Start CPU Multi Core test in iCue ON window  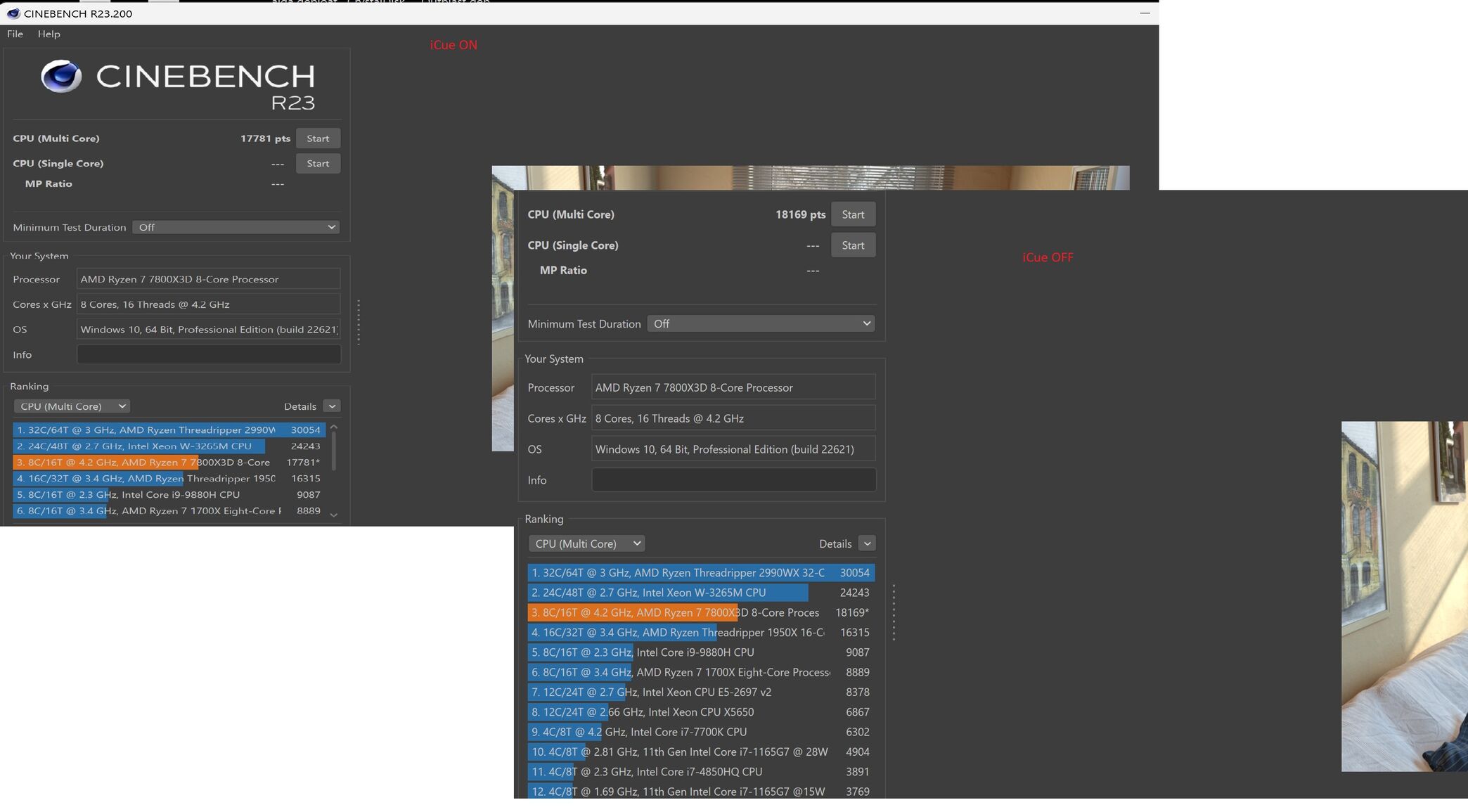[x=318, y=138]
